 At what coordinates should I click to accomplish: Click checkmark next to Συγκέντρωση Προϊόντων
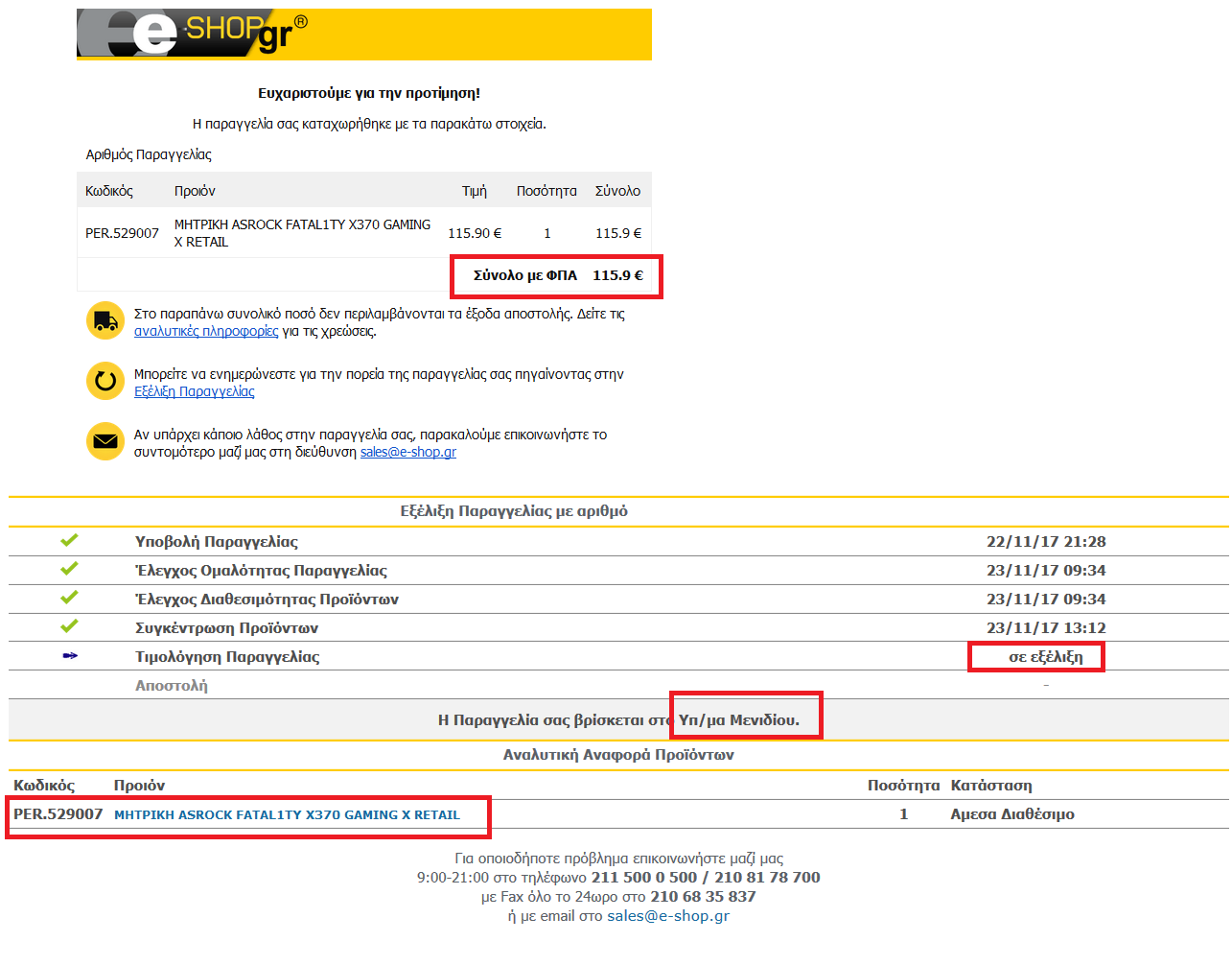pos(69,627)
